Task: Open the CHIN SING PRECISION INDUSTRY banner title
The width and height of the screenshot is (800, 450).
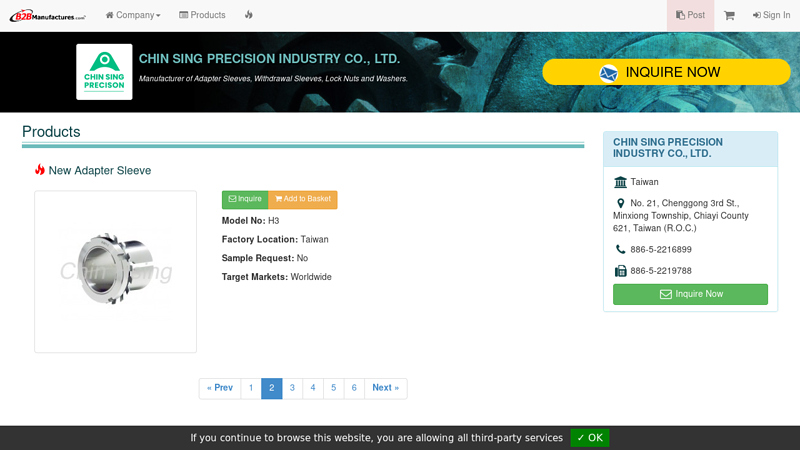Action: (269, 59)
